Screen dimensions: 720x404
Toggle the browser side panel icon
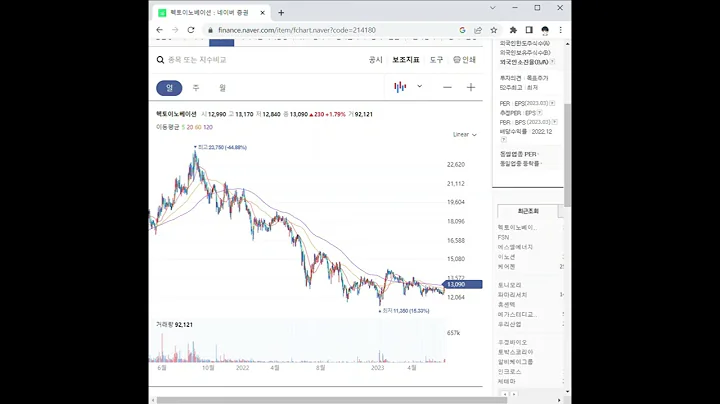click(x=529, y=30)
